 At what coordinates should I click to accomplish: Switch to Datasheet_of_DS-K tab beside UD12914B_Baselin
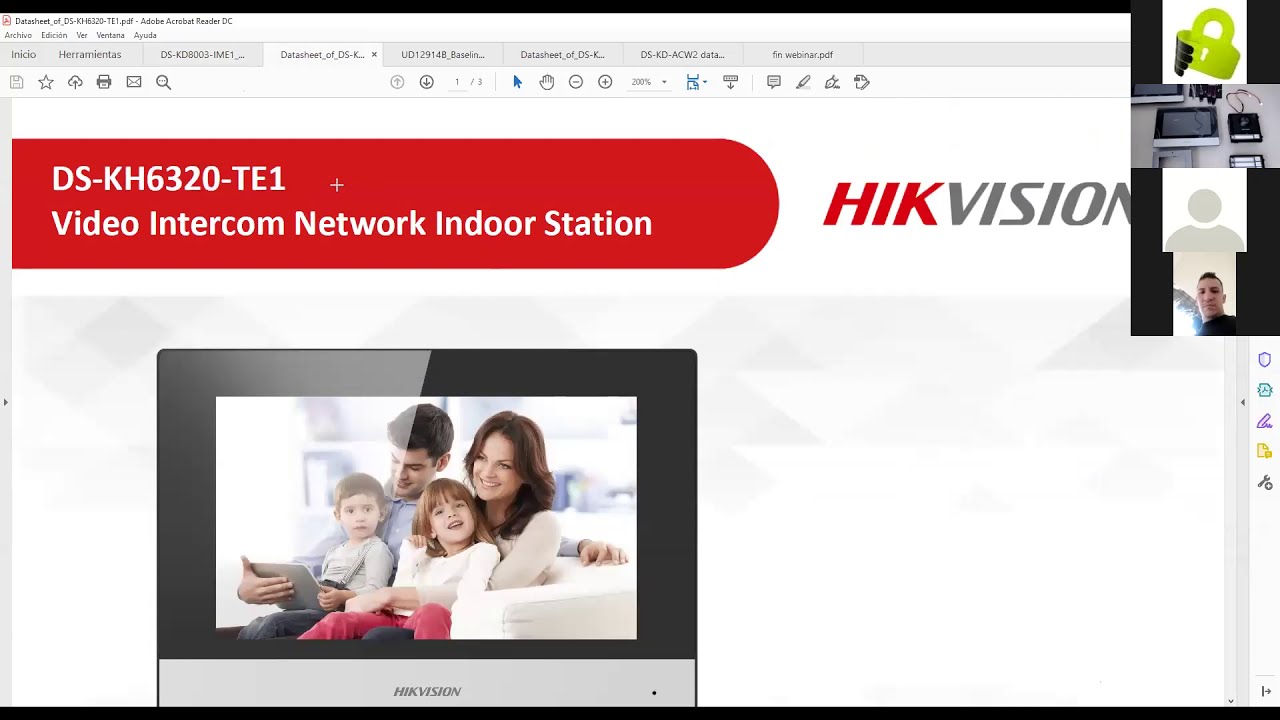562,55
